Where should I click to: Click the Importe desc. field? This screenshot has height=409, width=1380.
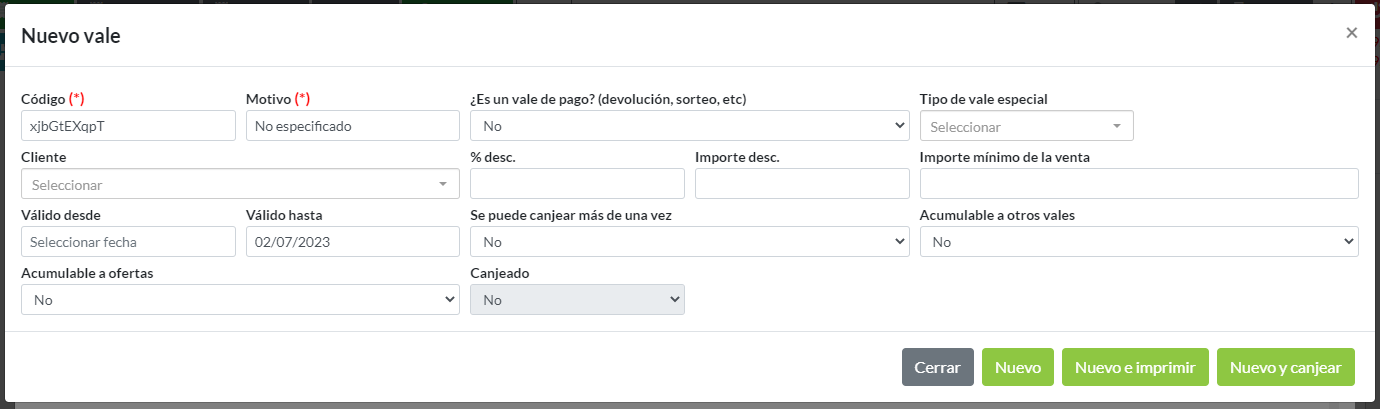coord(802,184)
